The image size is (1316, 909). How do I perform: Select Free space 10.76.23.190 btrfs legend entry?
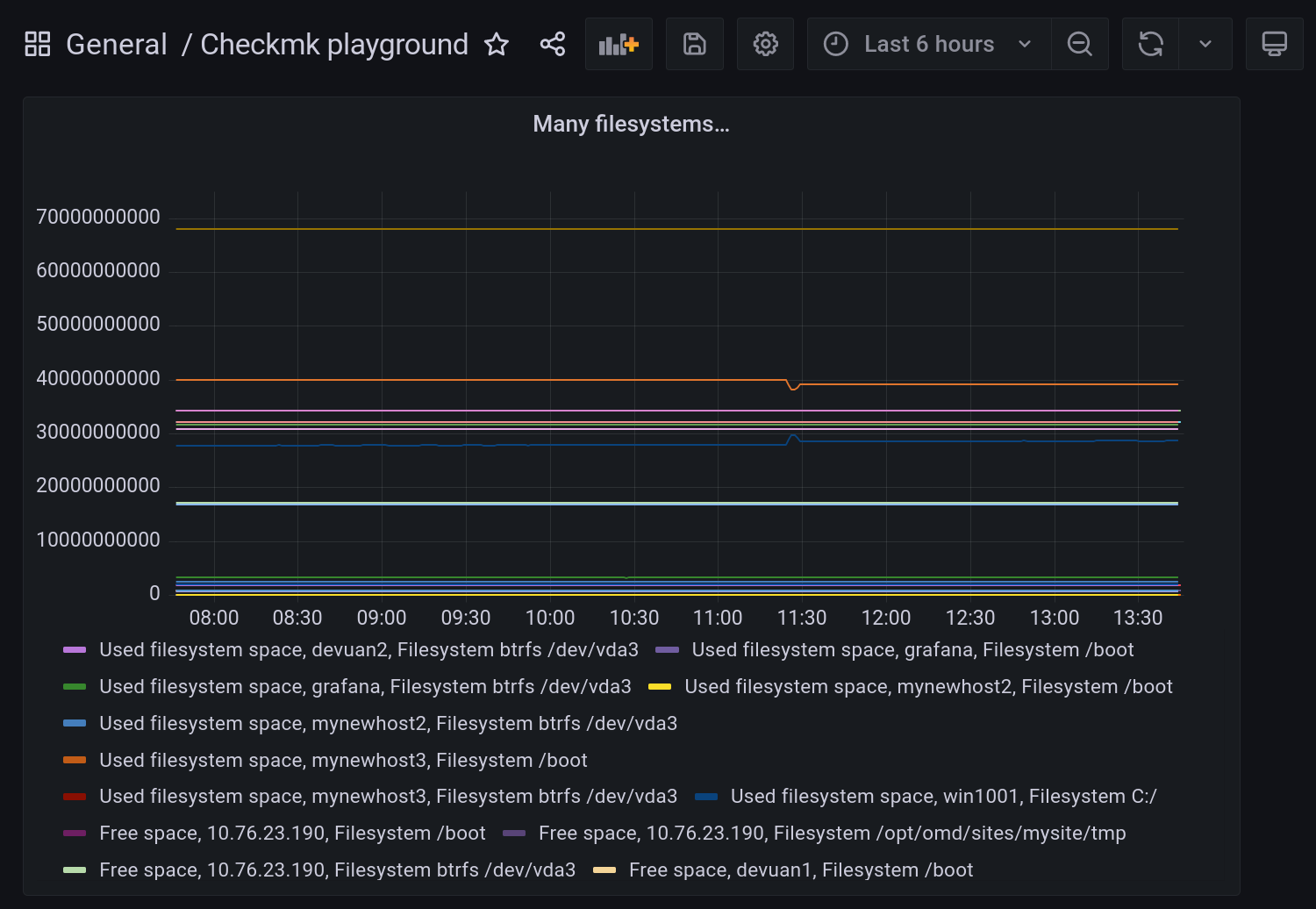(x=337, y=870)
